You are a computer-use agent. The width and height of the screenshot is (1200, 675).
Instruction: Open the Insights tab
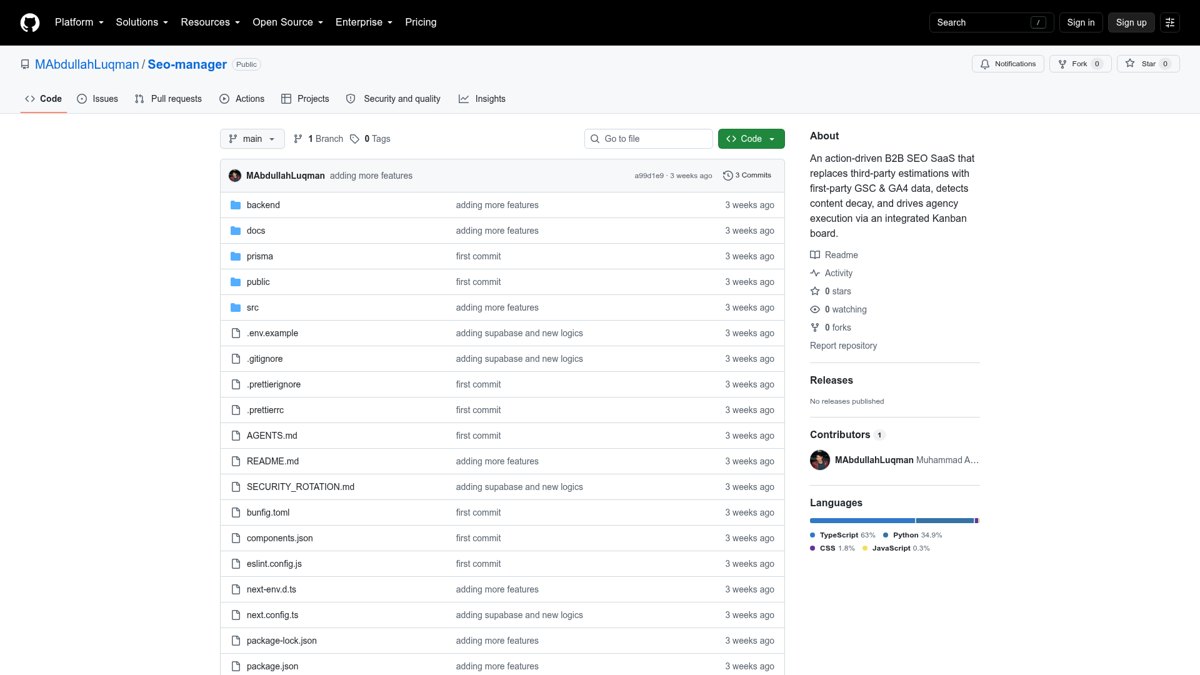pos(482,99)
